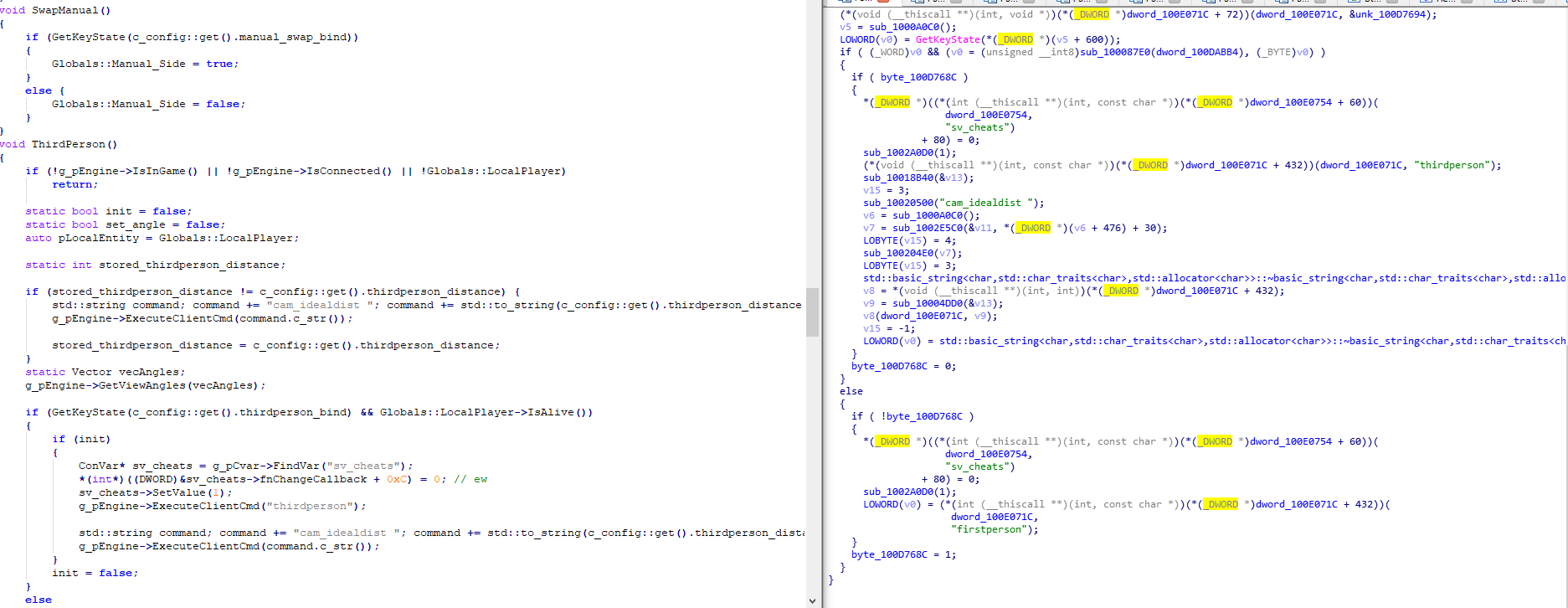Click the 'init = false;' assignment line
1568x608 pixels.
95,573
